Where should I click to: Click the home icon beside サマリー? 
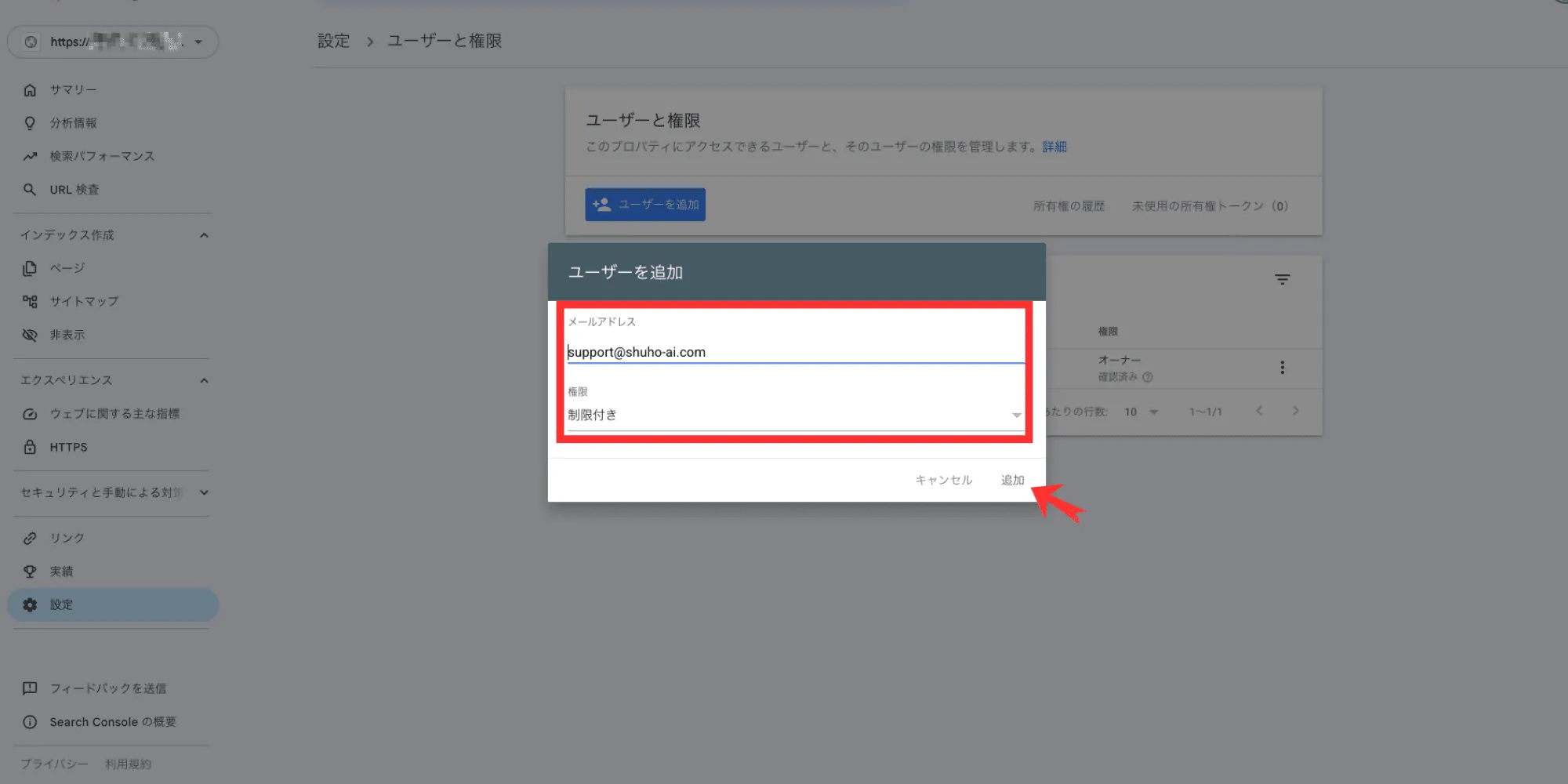pyautogui.click(x=30, y=90)
